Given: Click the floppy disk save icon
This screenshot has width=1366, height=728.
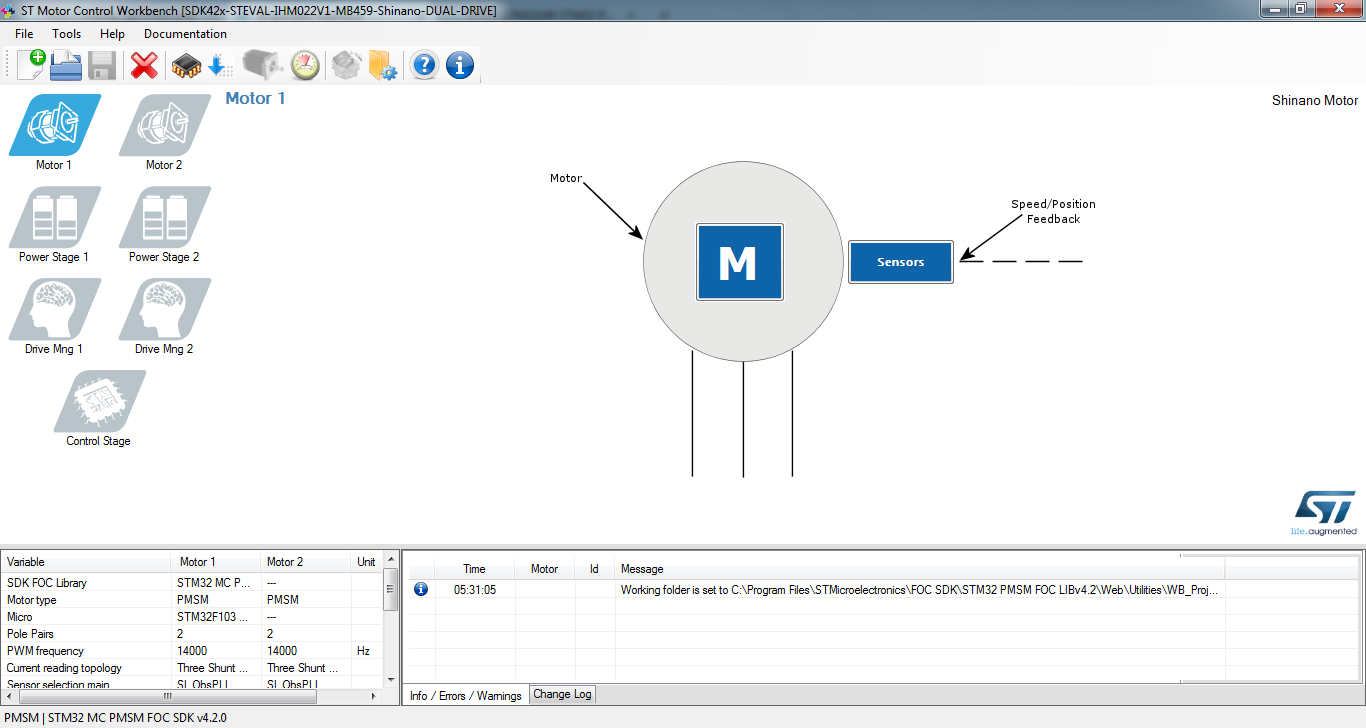Looking at the screenshot, I should click(x=102, y=65).
